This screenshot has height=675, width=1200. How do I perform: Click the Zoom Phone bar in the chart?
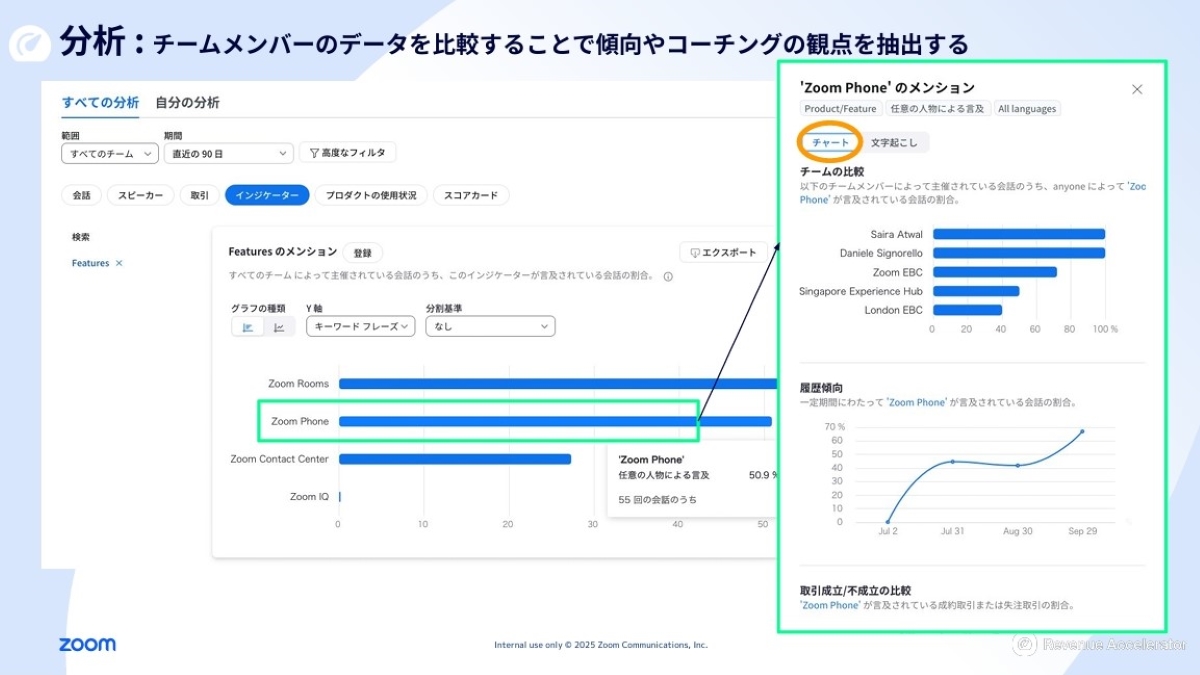pyautogui.click(x=555, y=421)
